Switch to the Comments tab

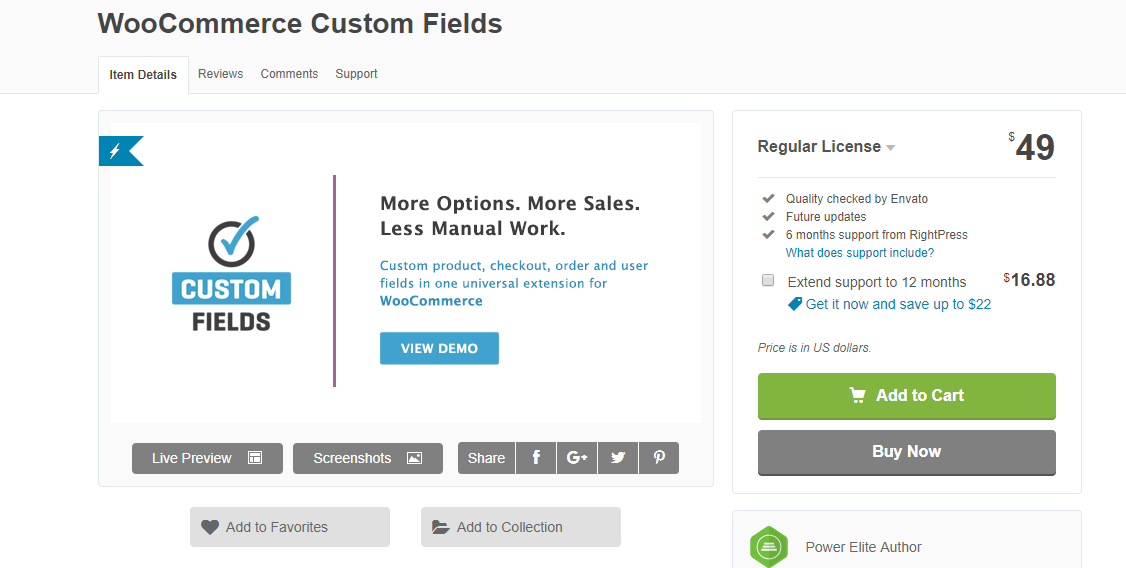[x=289, y=74]
